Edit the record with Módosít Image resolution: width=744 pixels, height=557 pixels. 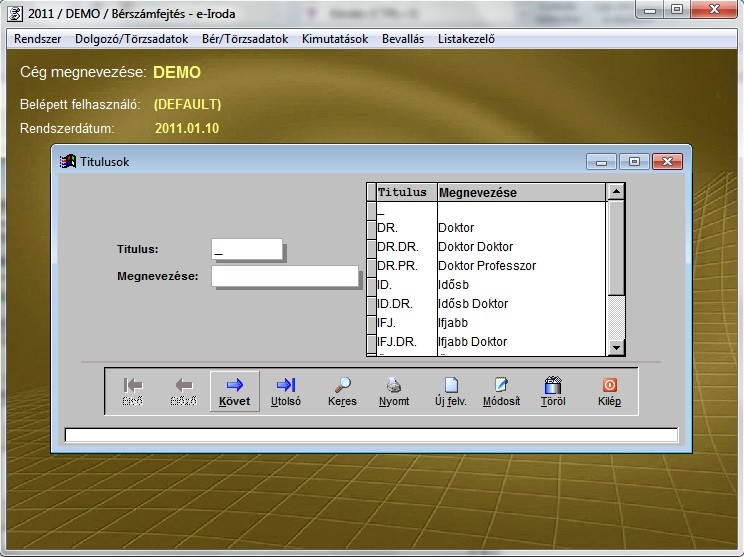[501, 391]
